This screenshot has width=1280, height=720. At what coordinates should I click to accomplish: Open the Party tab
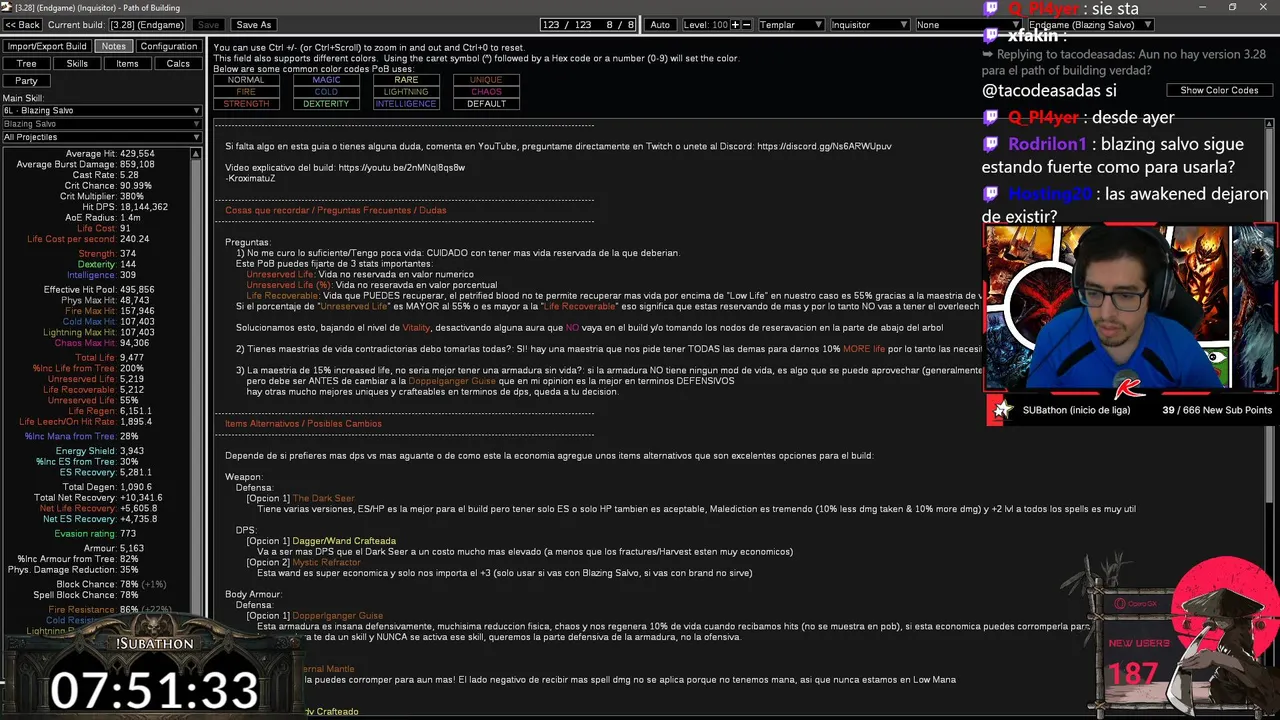point(27,80)
